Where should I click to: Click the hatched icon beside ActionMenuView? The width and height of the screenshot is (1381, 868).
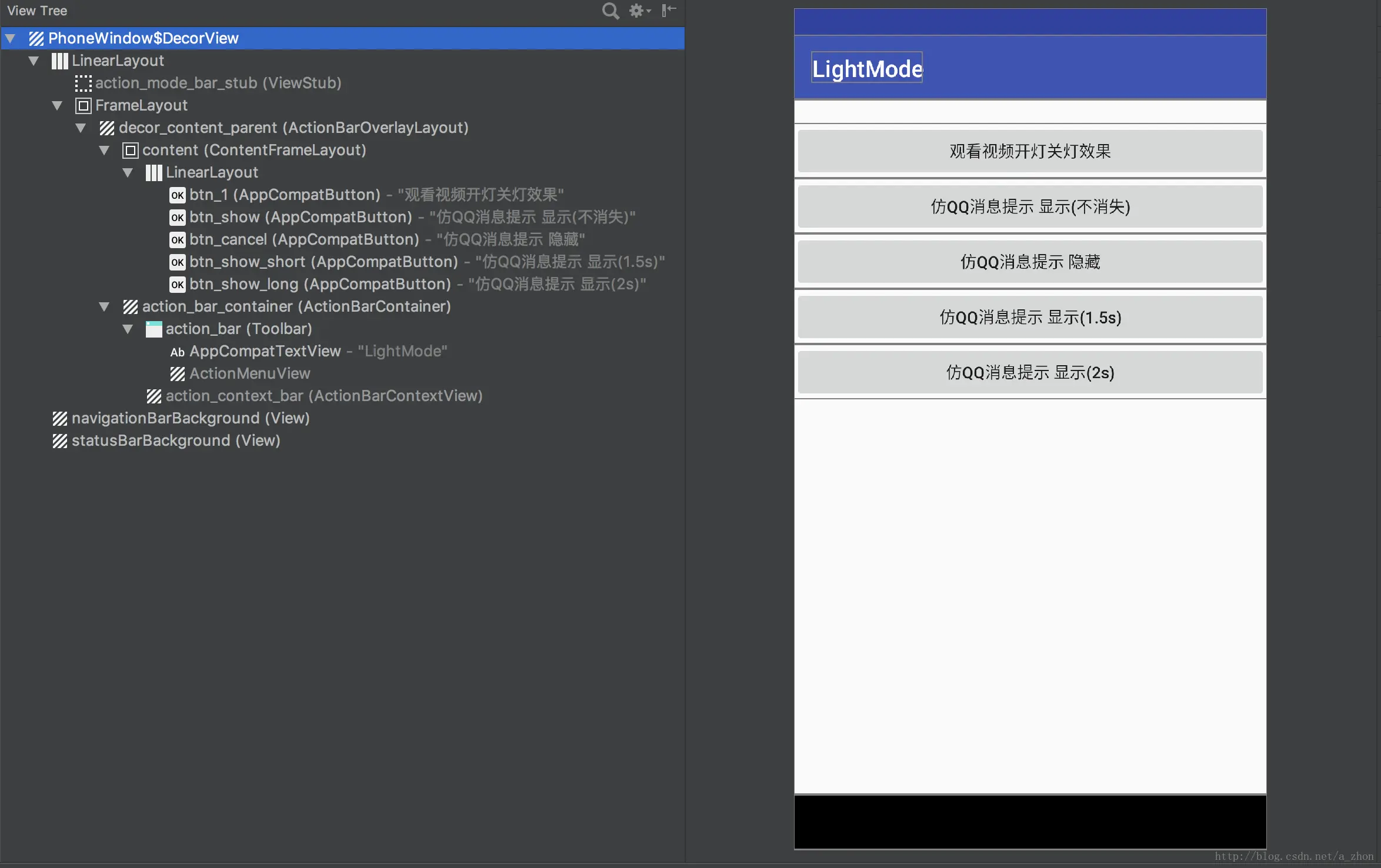(x=177, y=374)
